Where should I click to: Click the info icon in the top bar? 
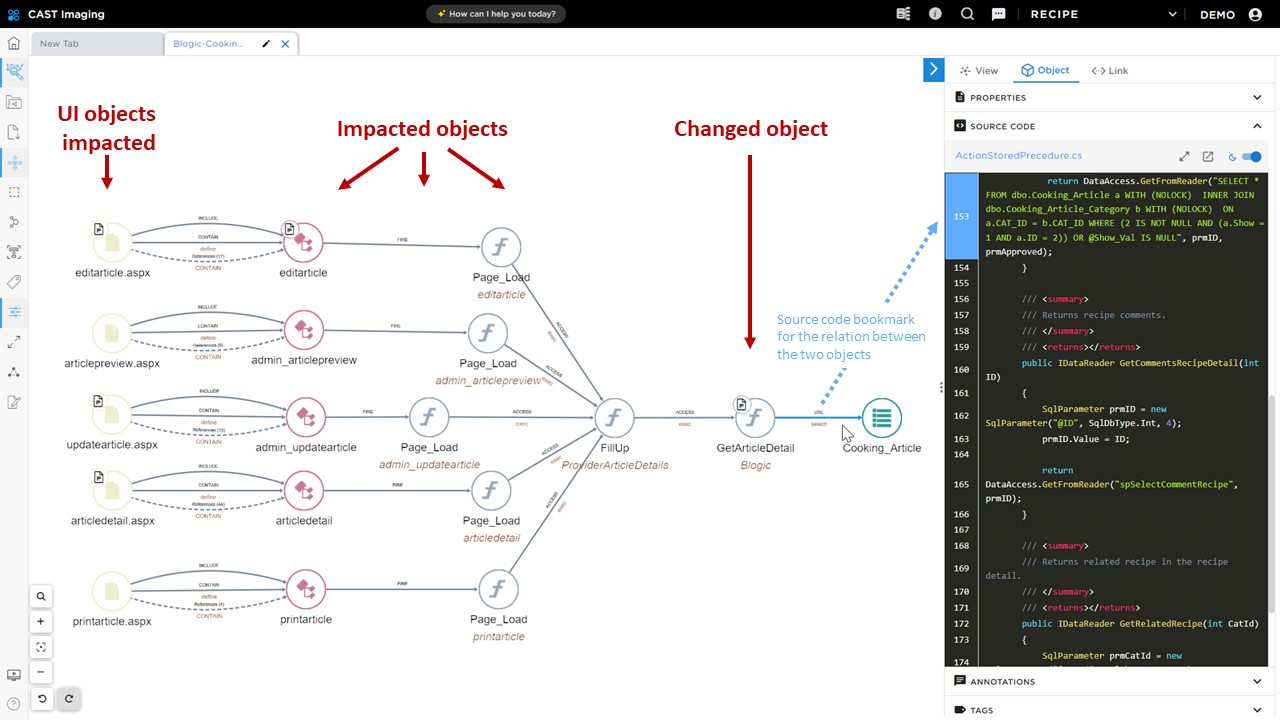pyautogui.click(x=934, y=13)
